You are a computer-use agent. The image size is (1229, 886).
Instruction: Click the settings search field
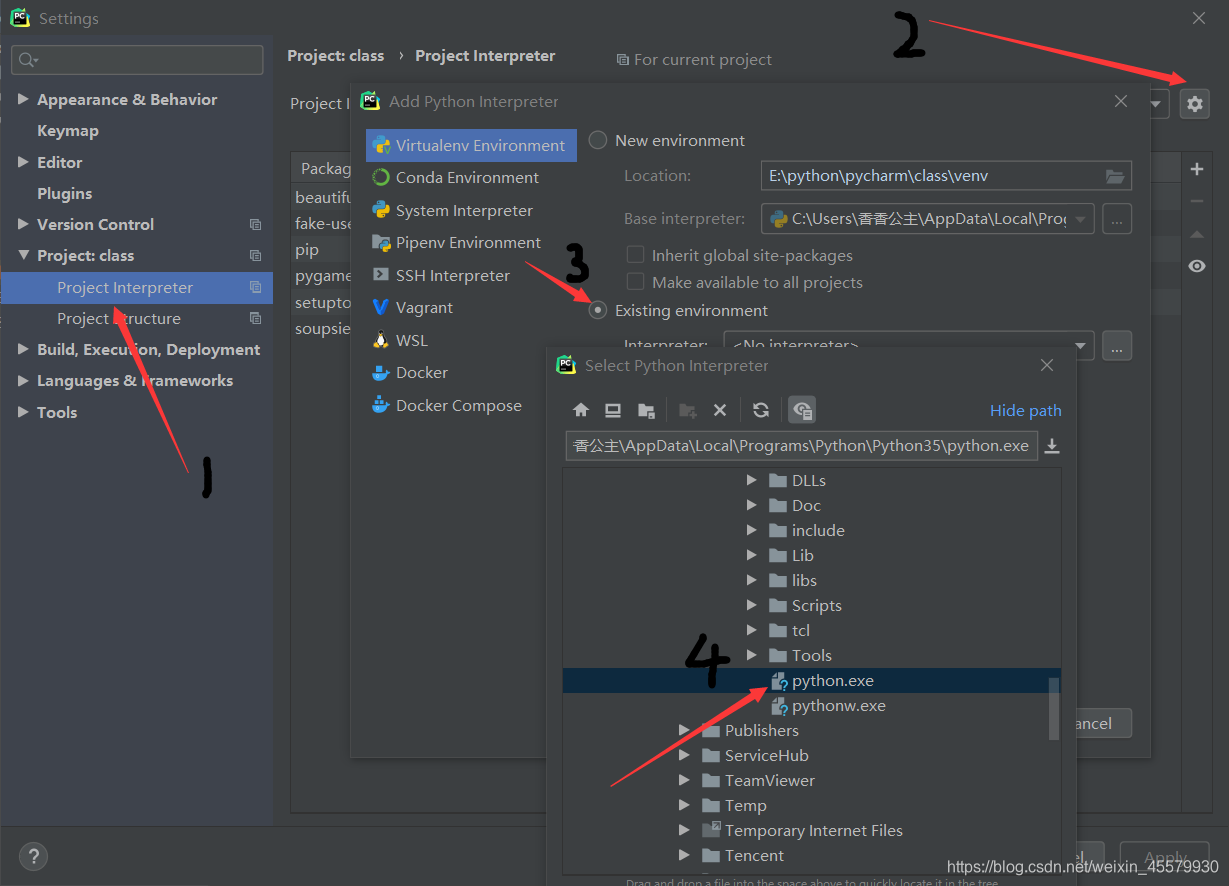pyautogui.click(x=138, y=60)
